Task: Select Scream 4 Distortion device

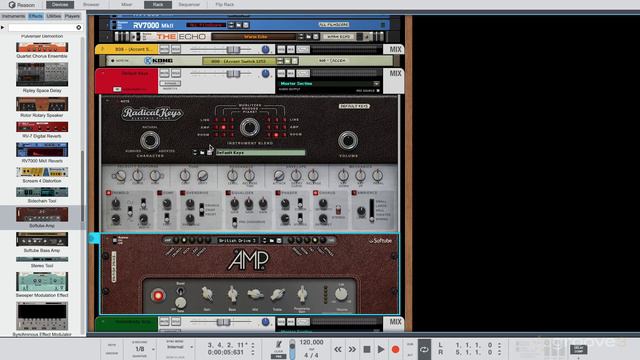Action: (x=42, y=175)
